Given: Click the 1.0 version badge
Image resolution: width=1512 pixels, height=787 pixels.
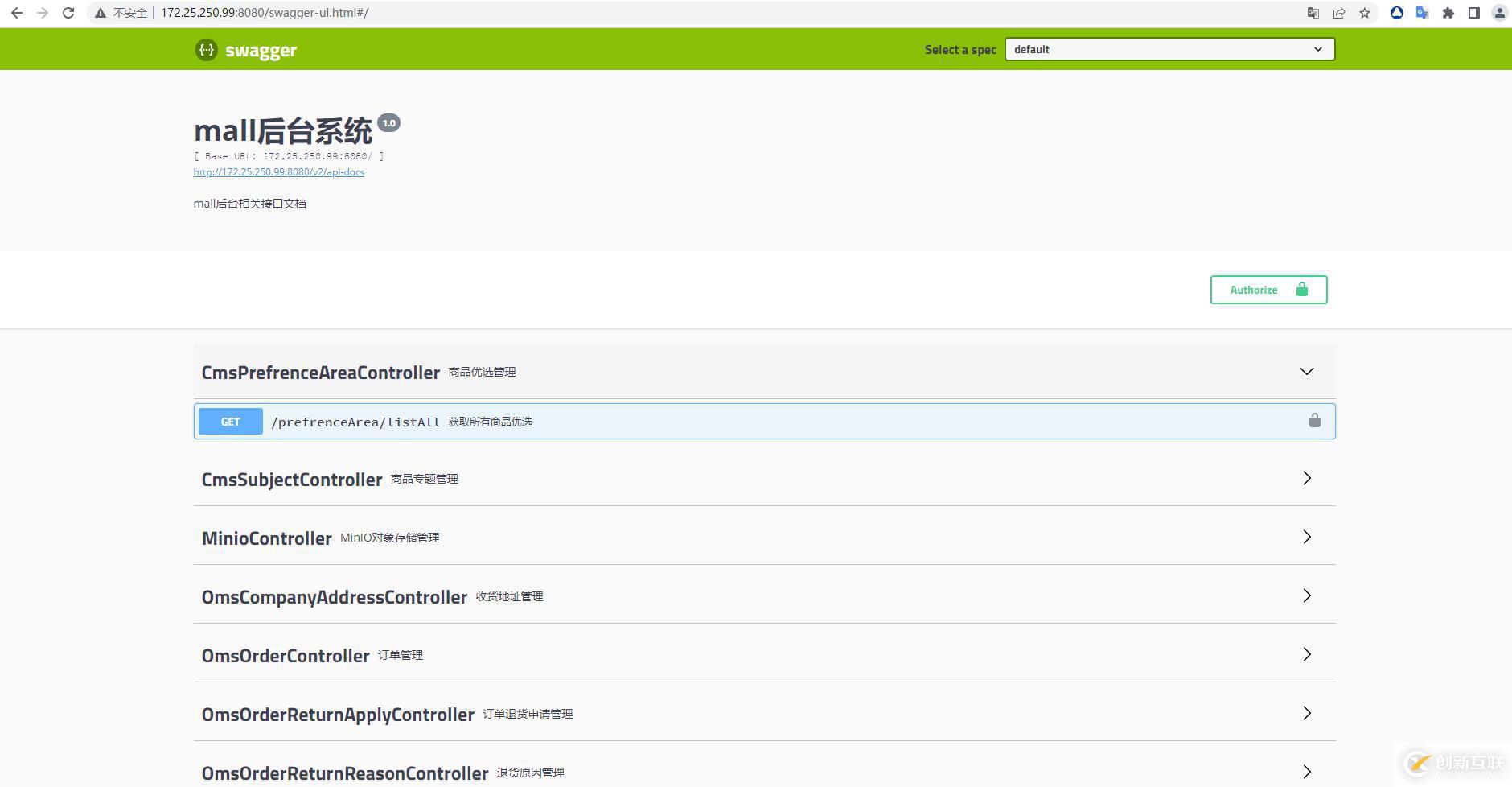Looking at the screenshot, I should (x=389, y=123).
